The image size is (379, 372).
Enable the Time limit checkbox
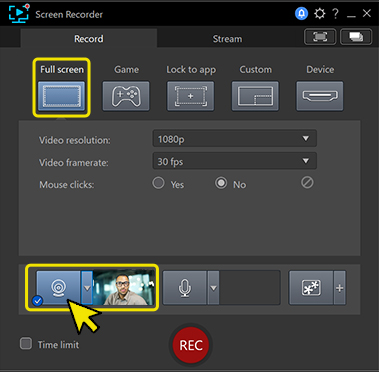tap(26, 344)
